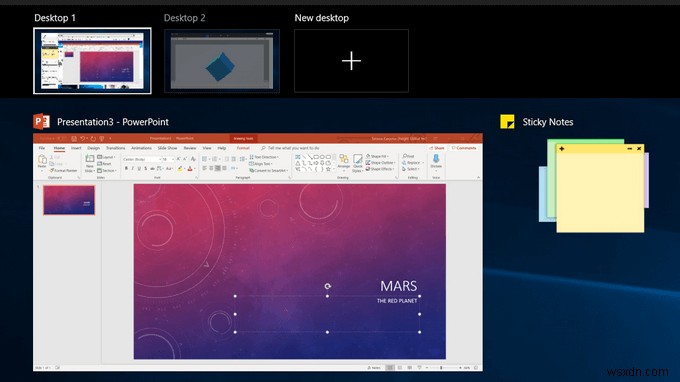
Task: Toggle Italic formatting
Action: click(133, 168)
